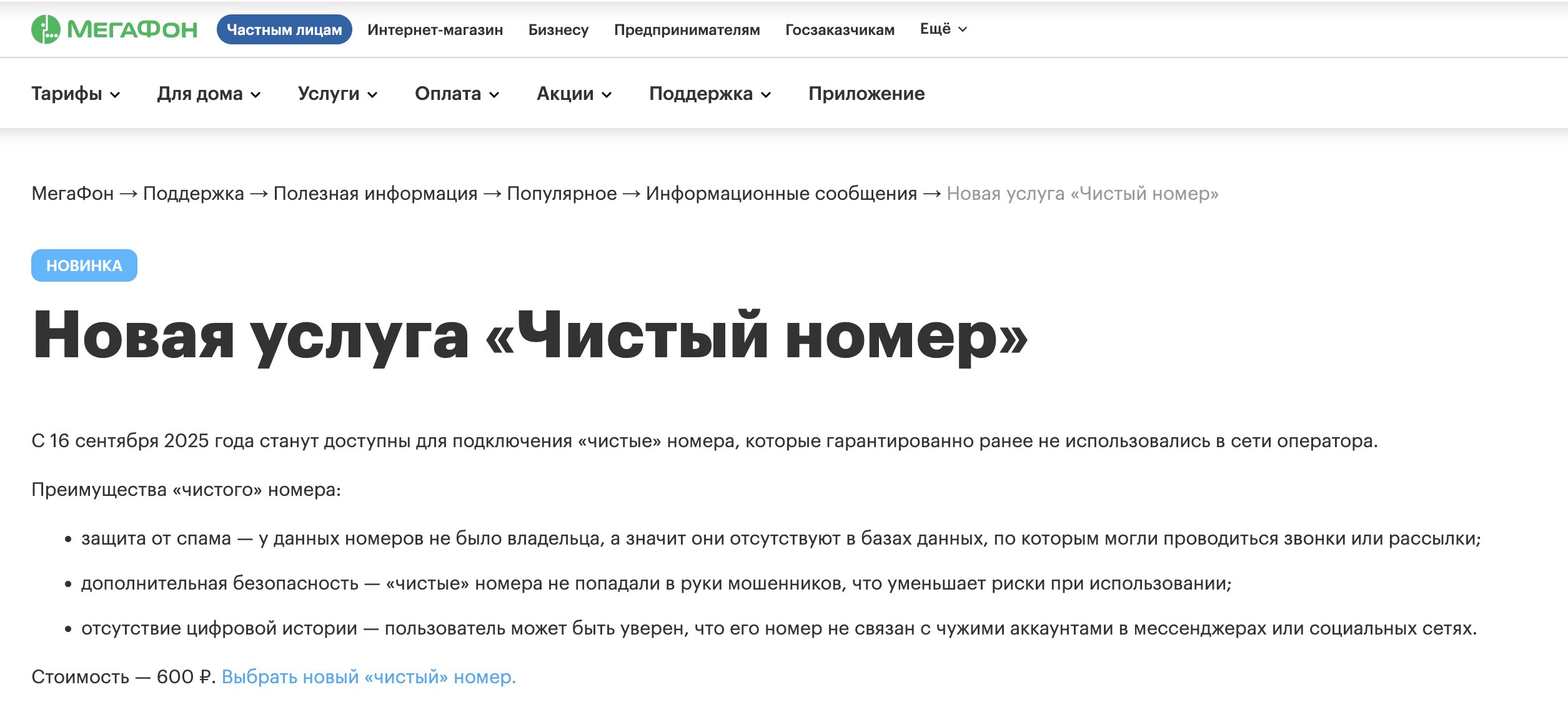Click the Популярное breadcrumb link

pyautogui.click(x=562, y=194)
